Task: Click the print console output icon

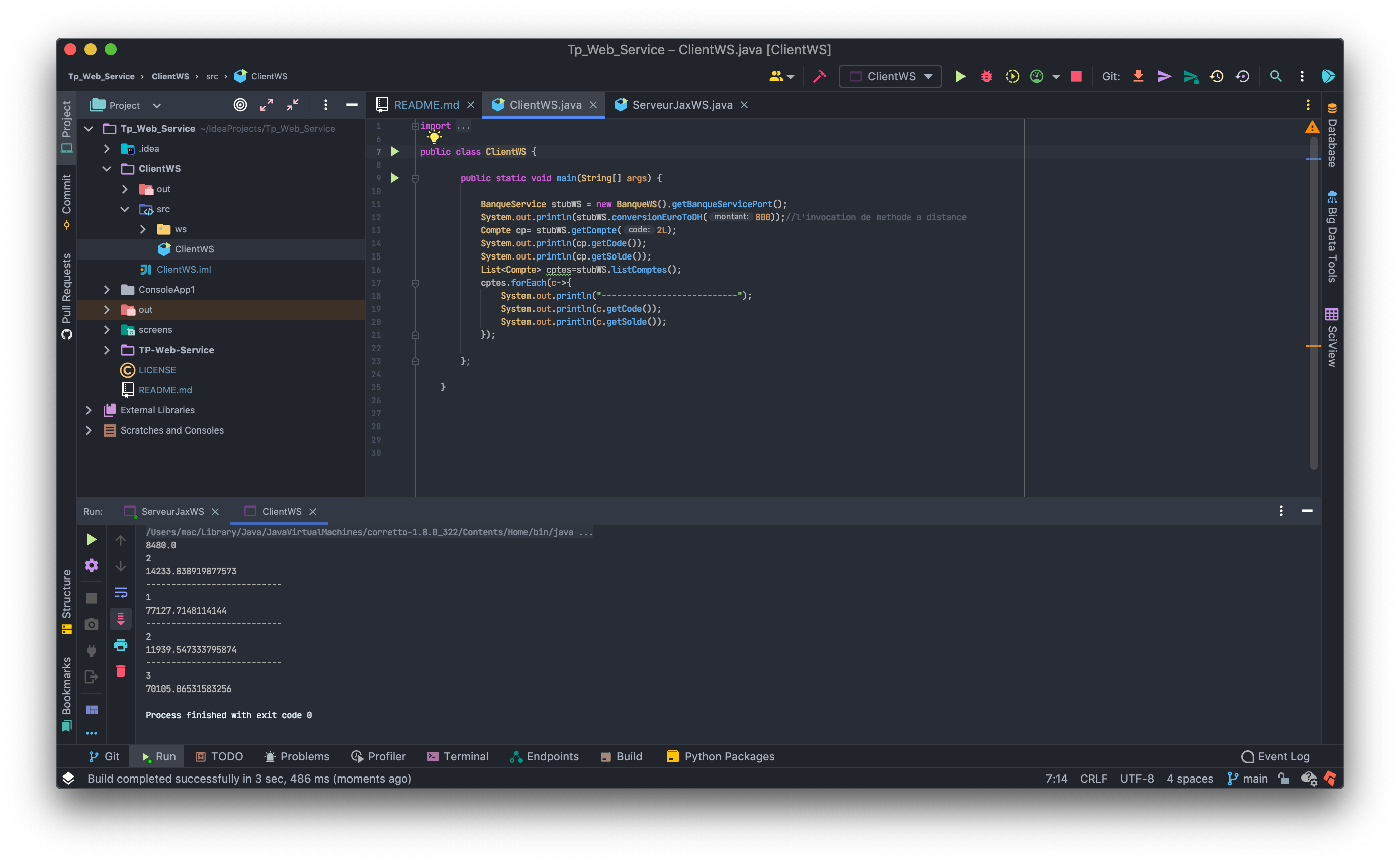Action: pyautogui.click(x=120, y=645)
